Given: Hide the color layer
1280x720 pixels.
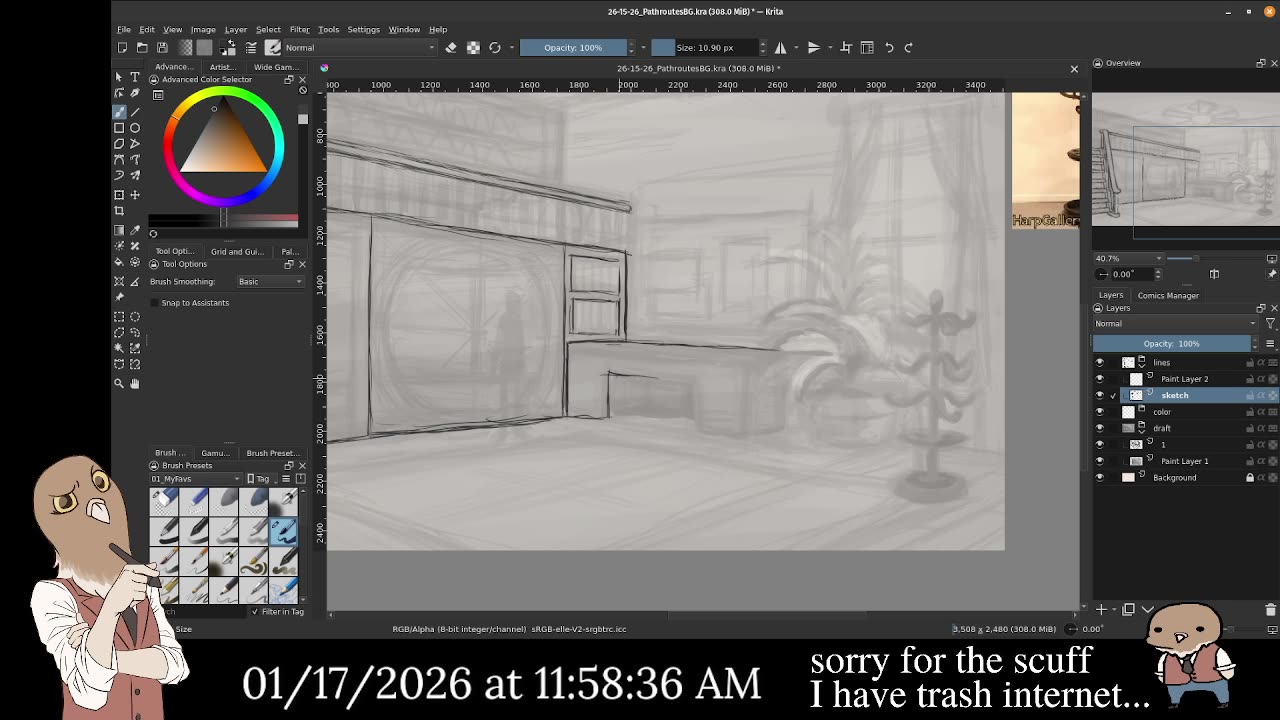Looking at the screenshot, I should pos(1100,412).
